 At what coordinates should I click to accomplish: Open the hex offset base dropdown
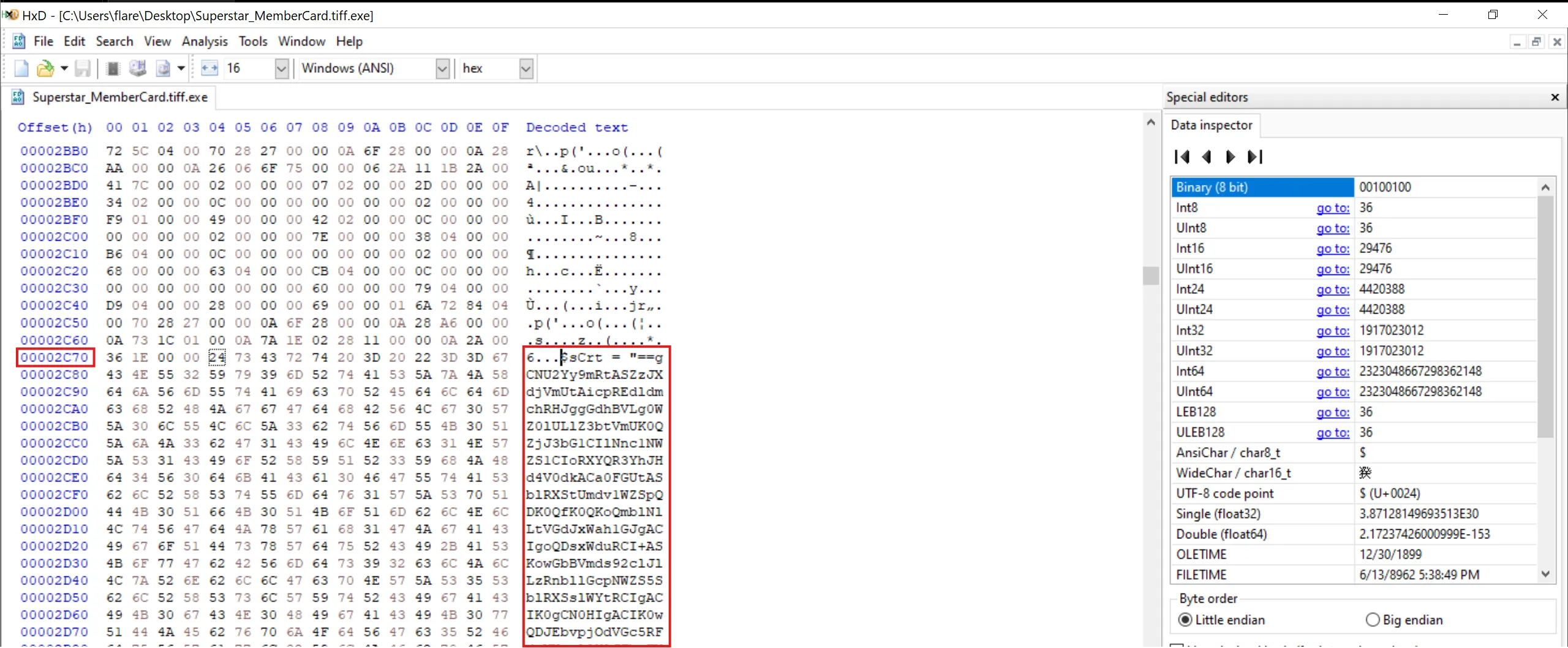526,69
